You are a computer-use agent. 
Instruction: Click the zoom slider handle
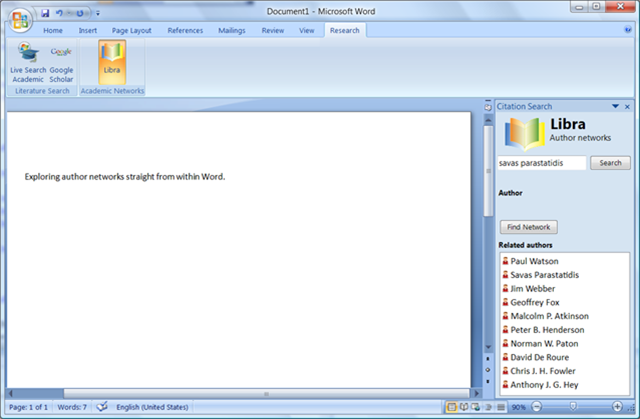click(x=573, y=406)
